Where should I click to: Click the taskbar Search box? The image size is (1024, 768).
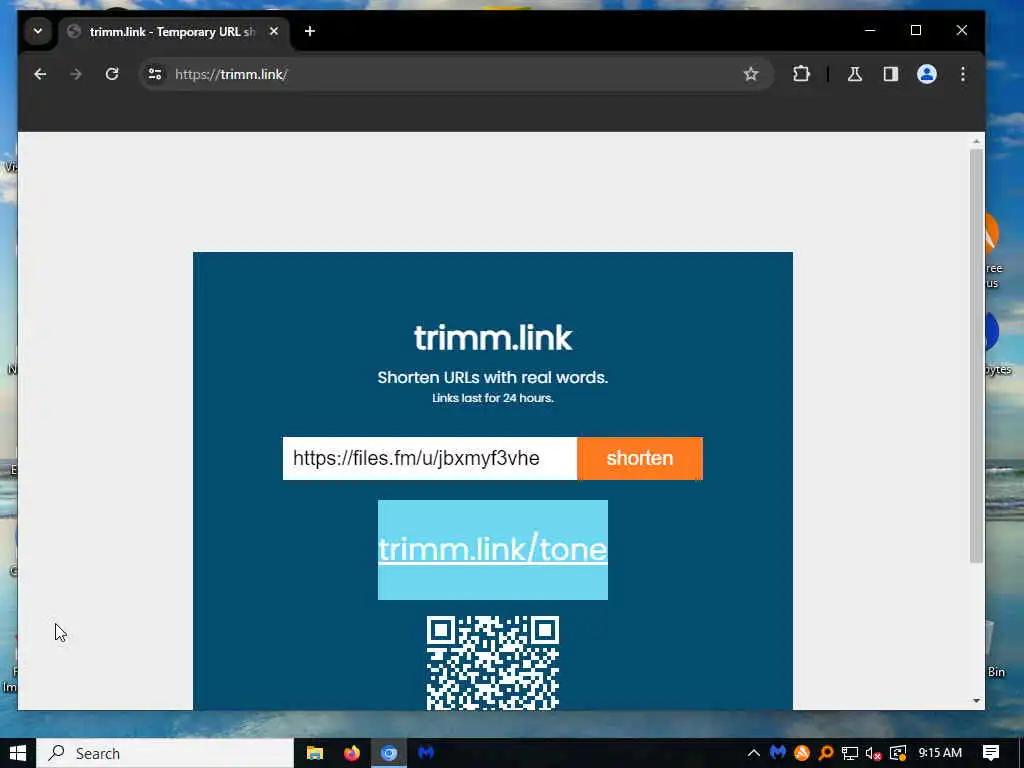tap(165, 753)
